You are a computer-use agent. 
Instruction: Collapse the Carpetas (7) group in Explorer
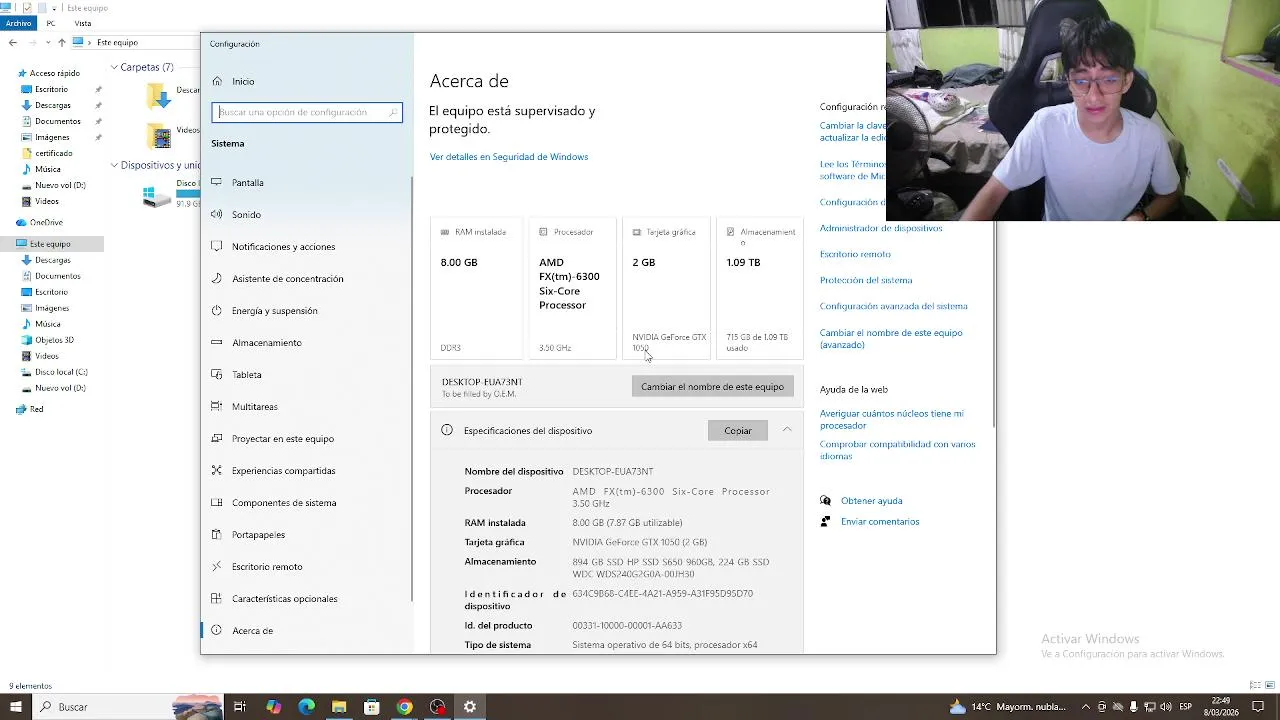click(114, 67)
